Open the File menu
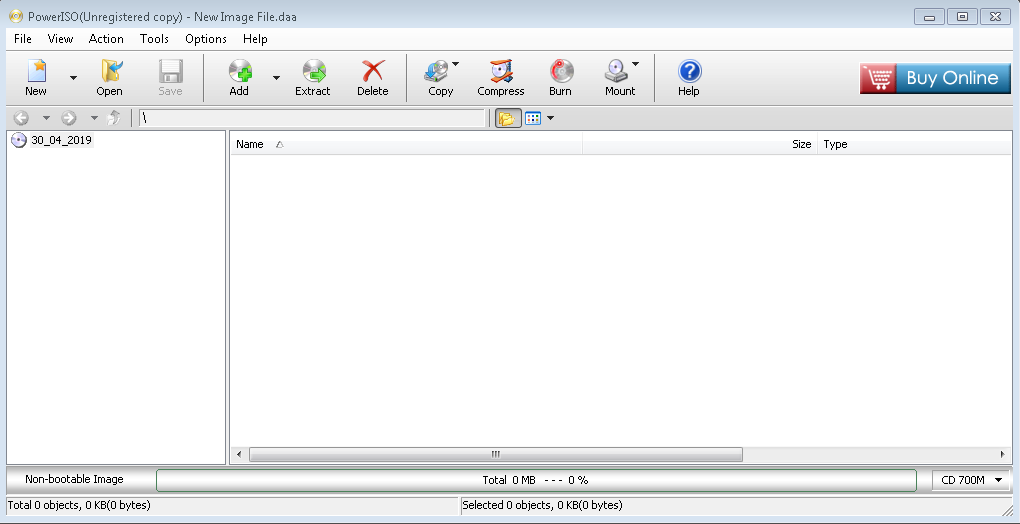The height and width of the screenshot is (524, 1020). [23, 39]
